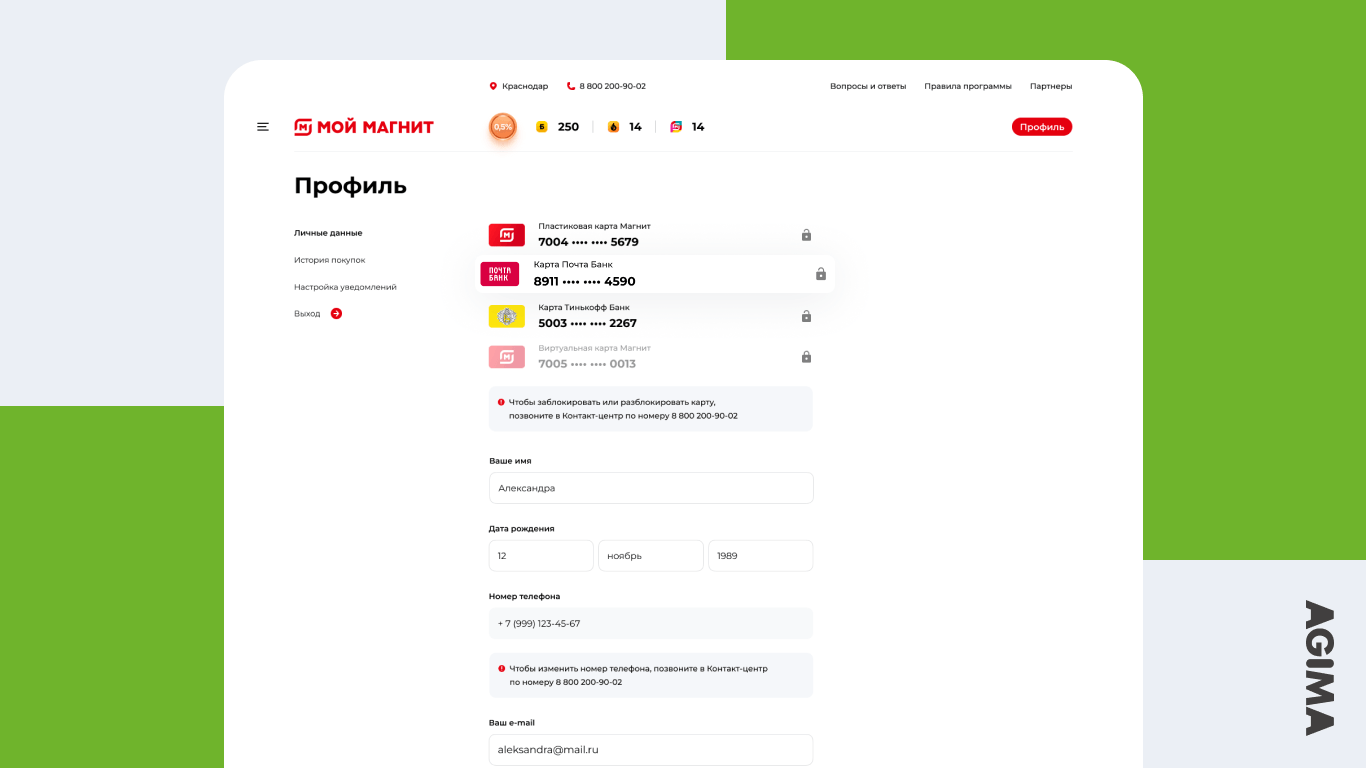Click the bonus balance value 250

coord(568,127)
